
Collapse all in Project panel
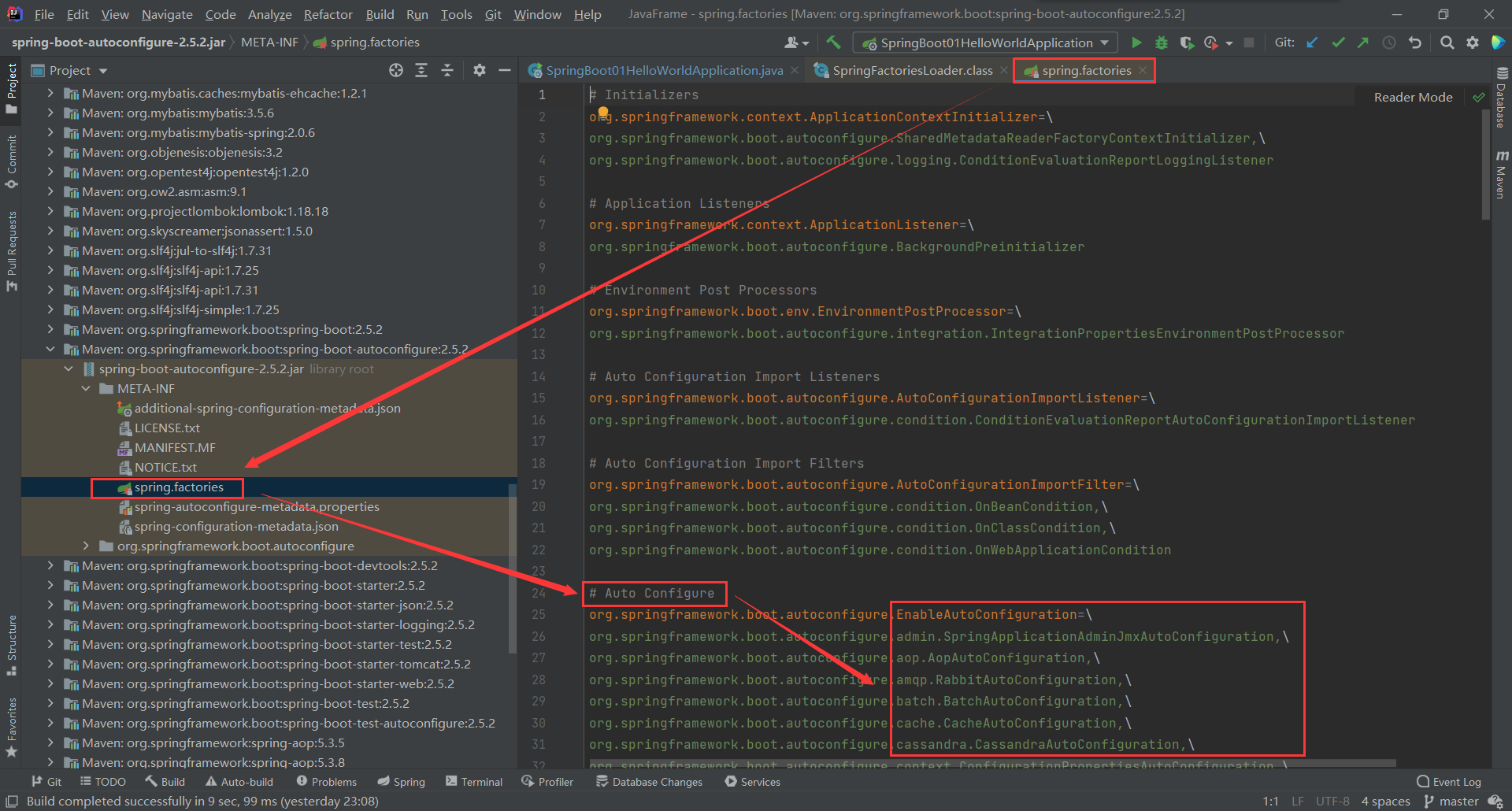447,70
